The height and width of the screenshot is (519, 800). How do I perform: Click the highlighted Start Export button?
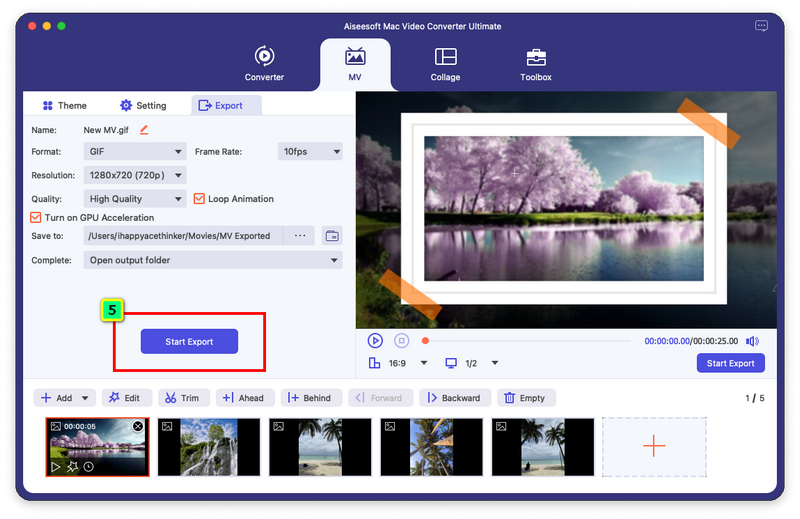[x=189, y=341]
